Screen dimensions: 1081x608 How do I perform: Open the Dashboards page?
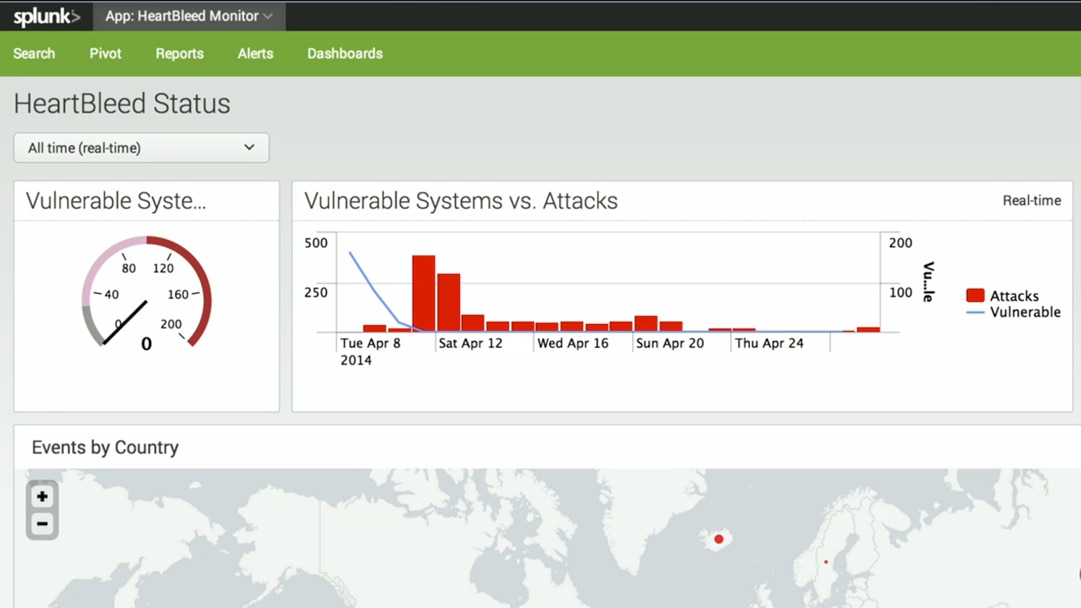point(344,54)
